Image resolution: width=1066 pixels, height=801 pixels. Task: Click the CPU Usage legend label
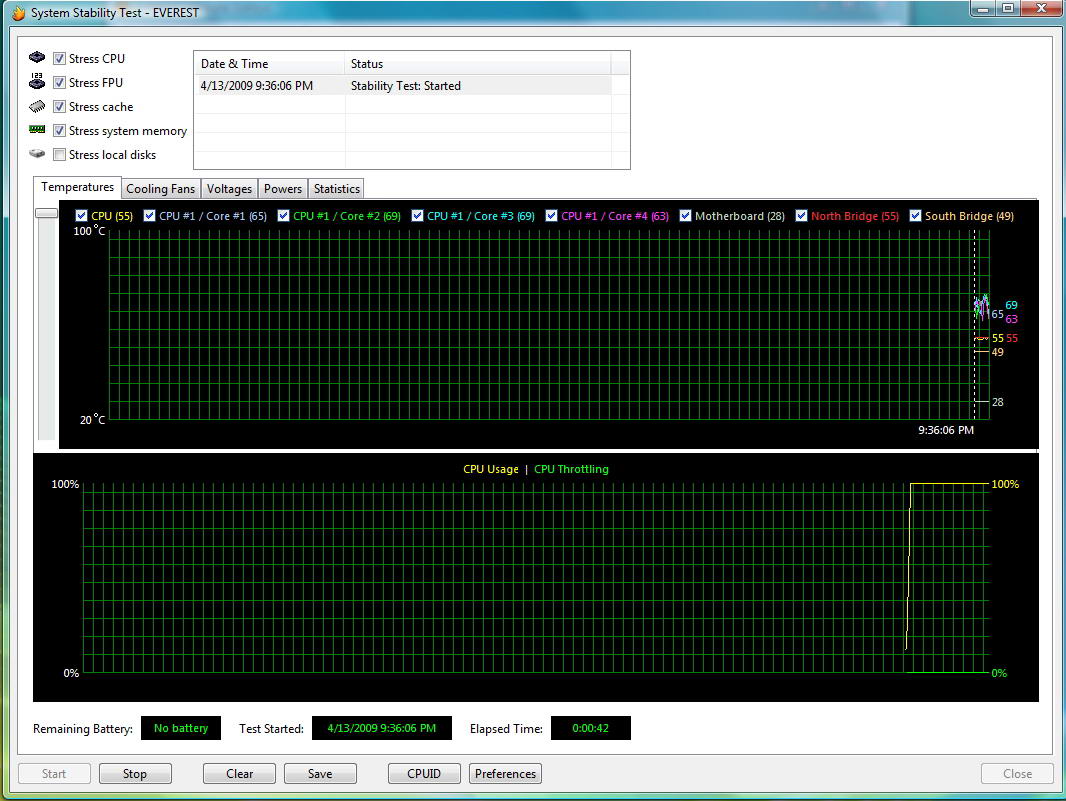(491, 469)
